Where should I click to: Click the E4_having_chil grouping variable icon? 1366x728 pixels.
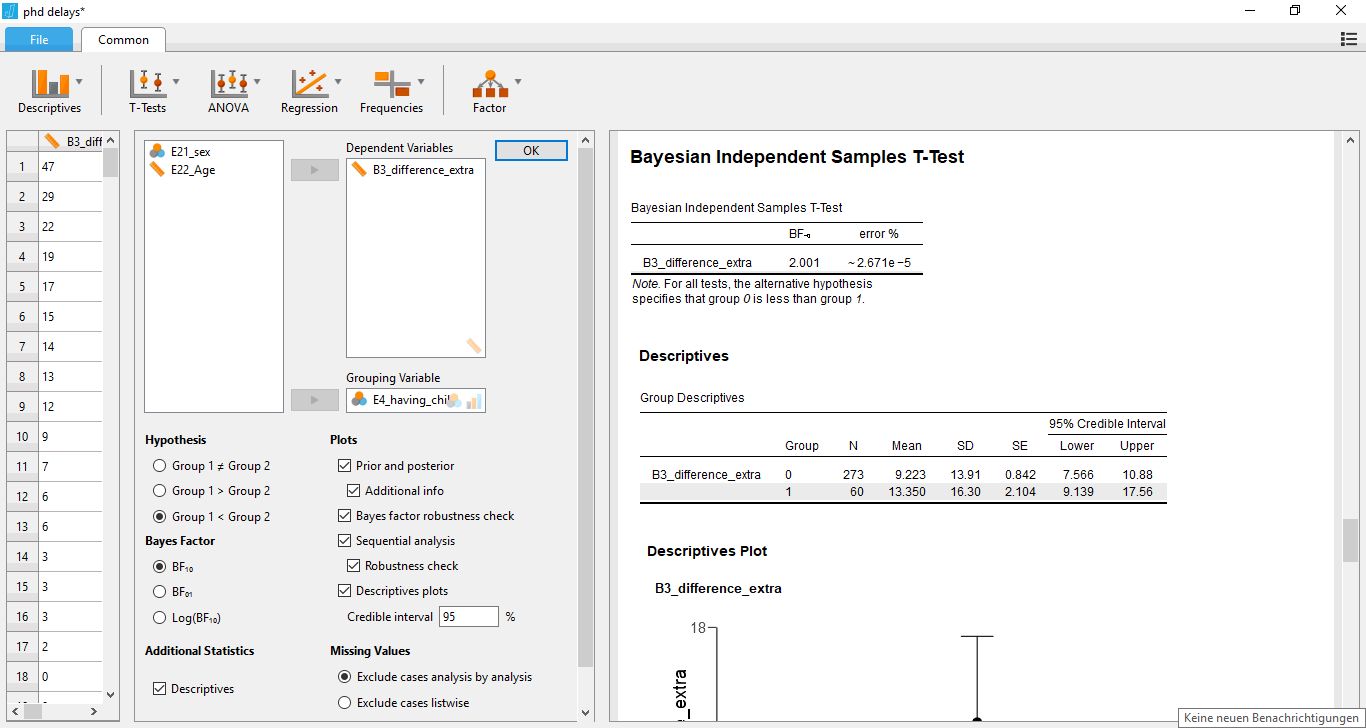[359, 400]
